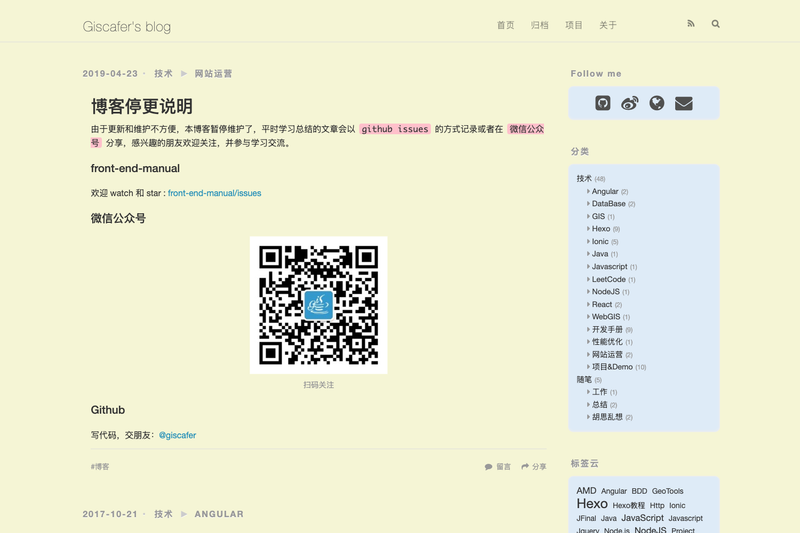The image size is (800, 533).
Task: Open ANGULAR category of 2017-10-21 post
Action: click(219, 514)
